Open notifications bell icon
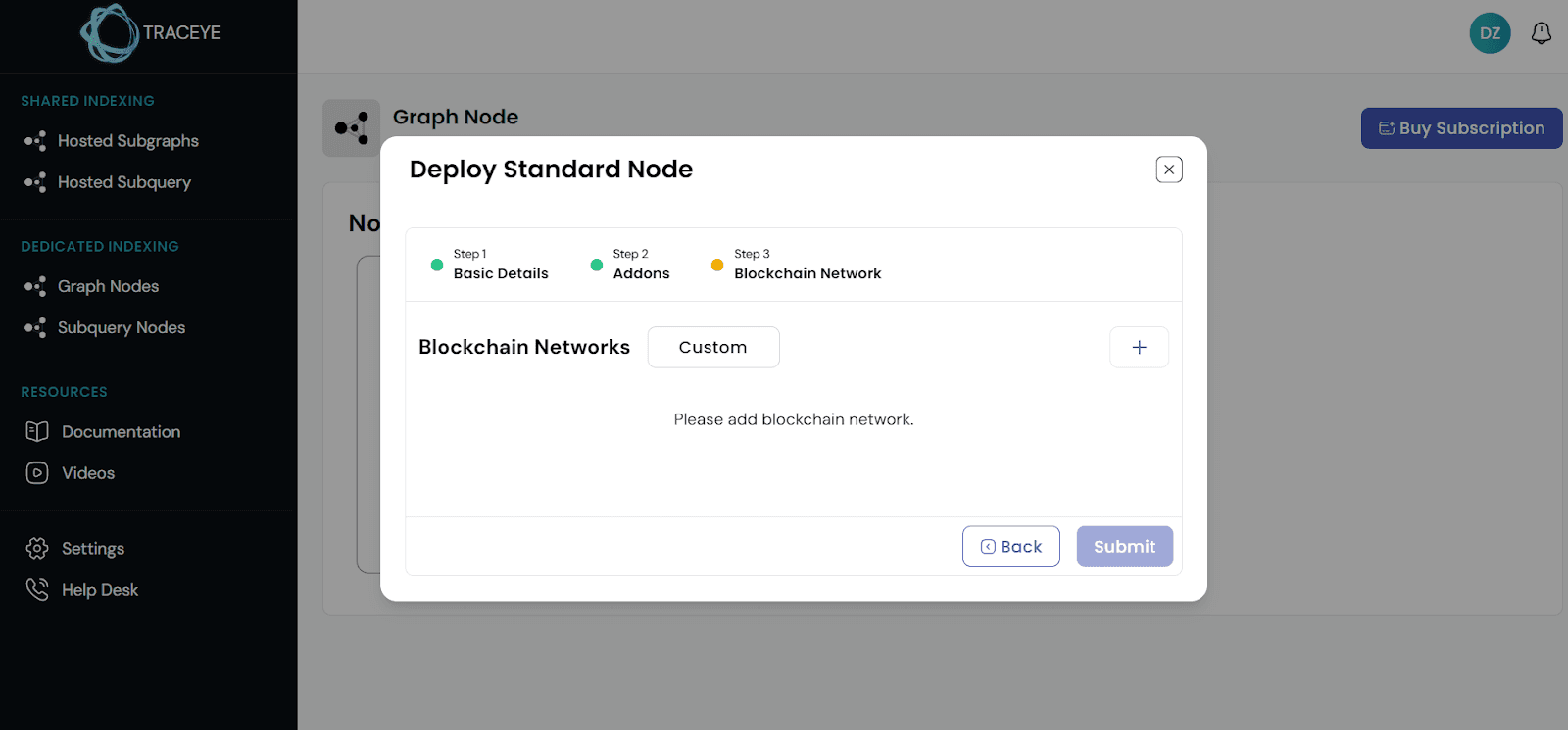1568x730 pixels. click(x=1542, y=33)
